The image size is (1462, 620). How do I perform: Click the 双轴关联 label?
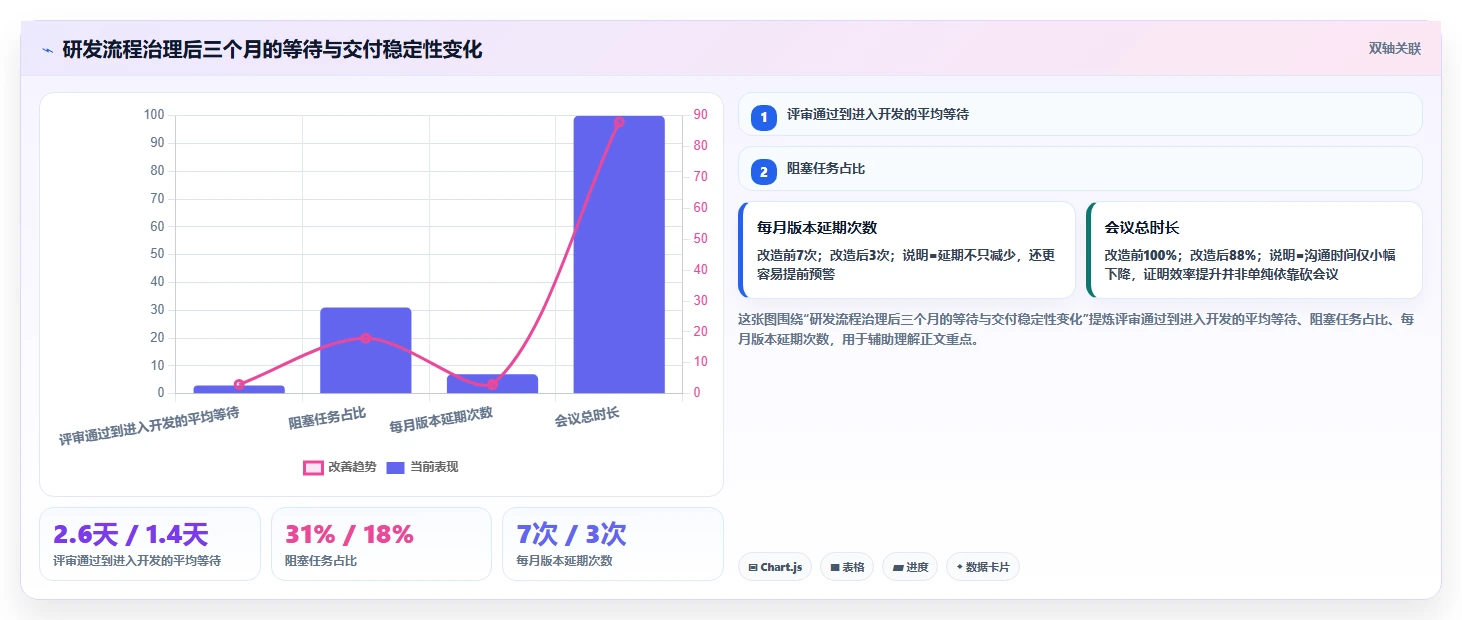tap(1394, 48)
